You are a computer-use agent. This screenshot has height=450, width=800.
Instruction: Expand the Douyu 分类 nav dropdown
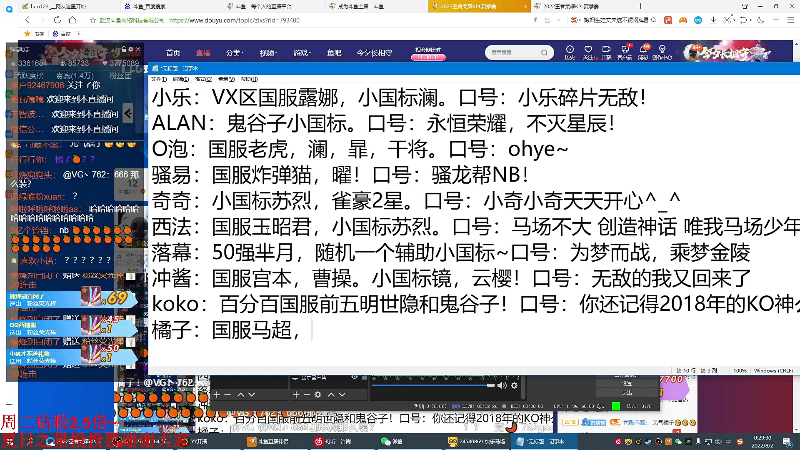[234, 53]
